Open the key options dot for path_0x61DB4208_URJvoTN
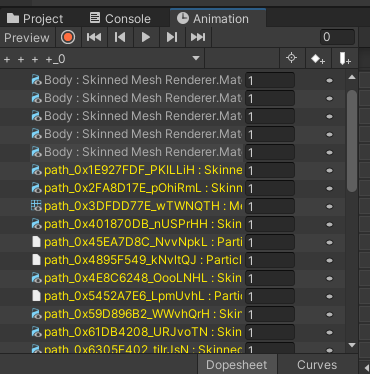 (x=329, y=333)
